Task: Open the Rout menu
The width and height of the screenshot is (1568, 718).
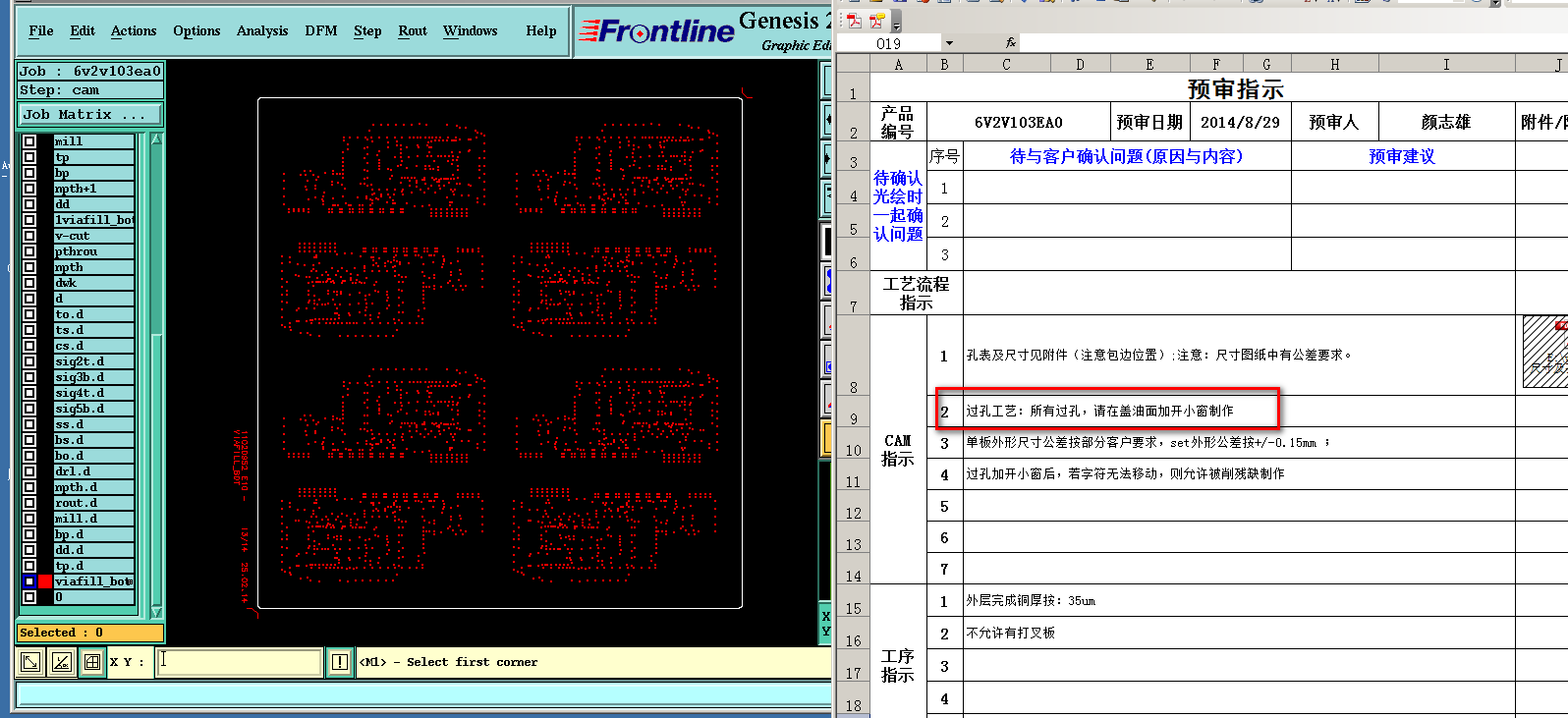Action: 413,31
